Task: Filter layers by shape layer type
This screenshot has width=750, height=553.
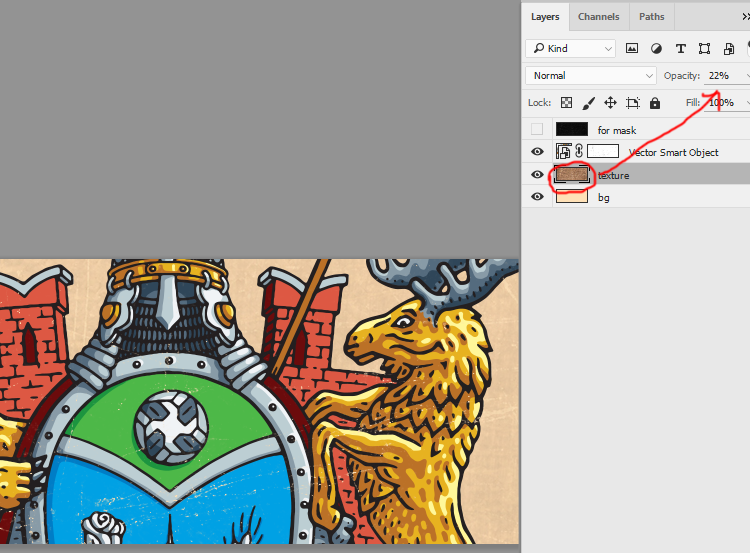Action: [705, 48]
